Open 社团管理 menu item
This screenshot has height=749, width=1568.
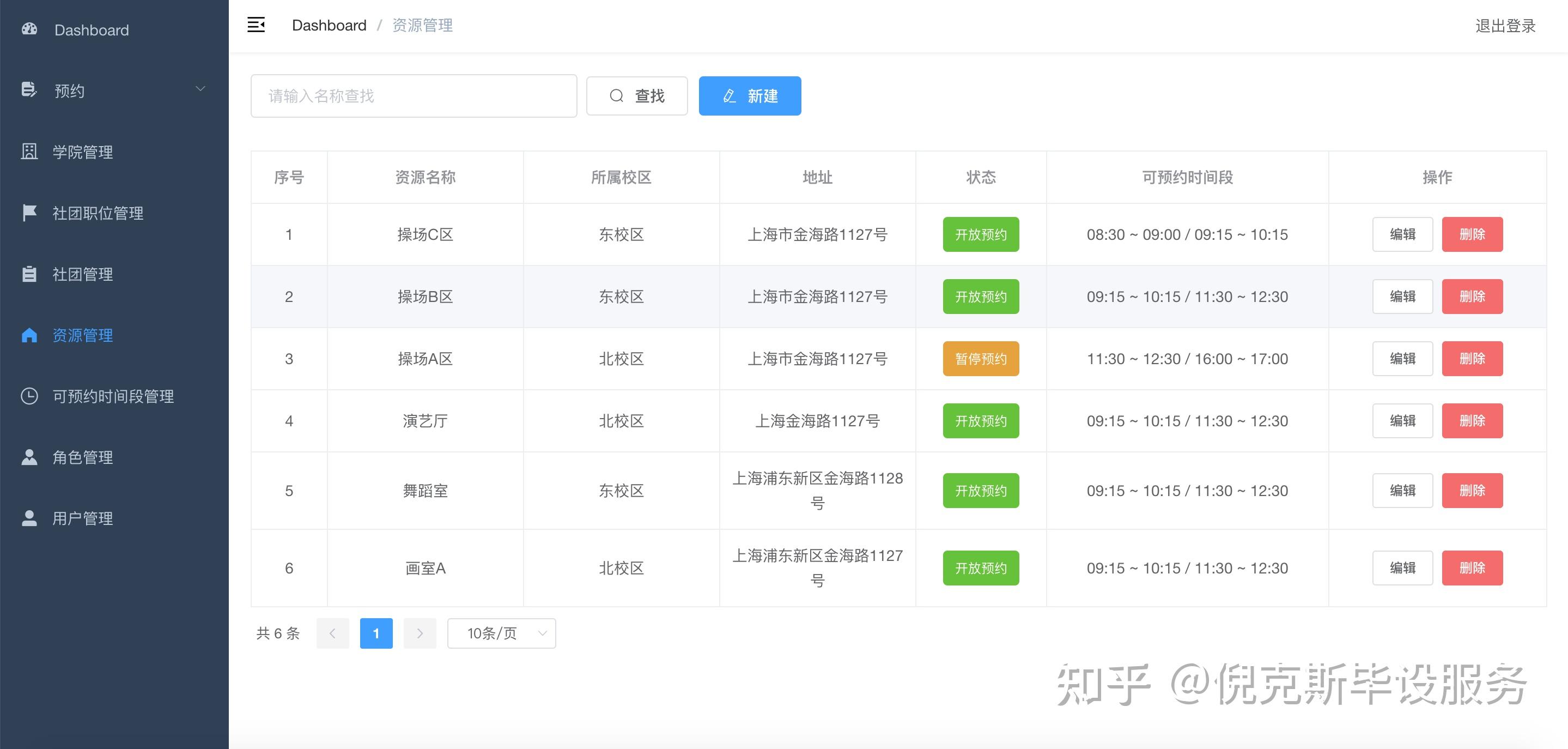[114, 274]
